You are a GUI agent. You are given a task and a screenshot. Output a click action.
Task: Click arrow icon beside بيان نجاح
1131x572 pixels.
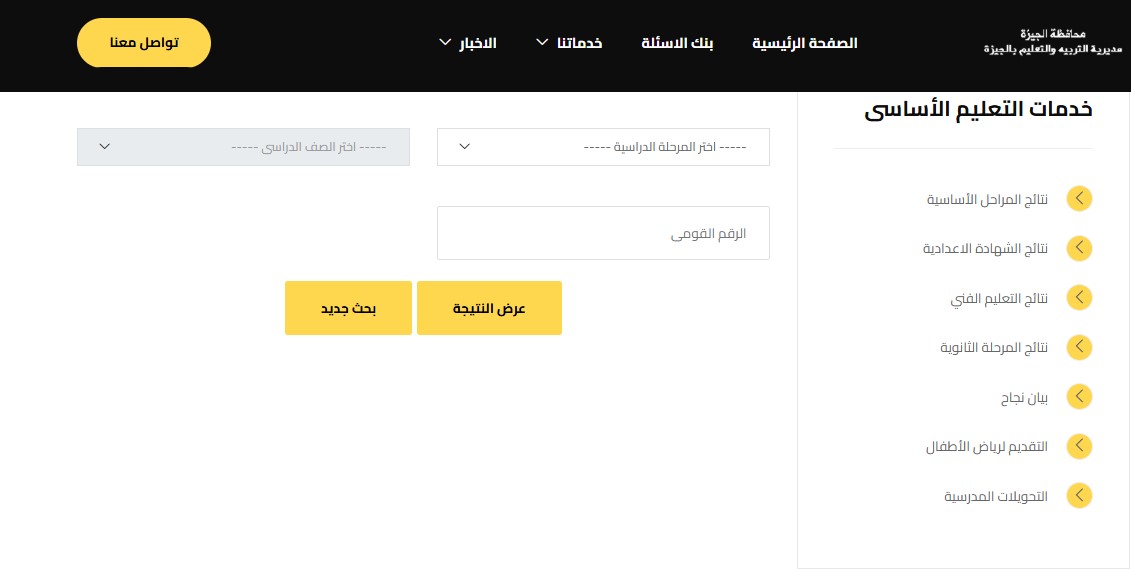pos(1079,397)
